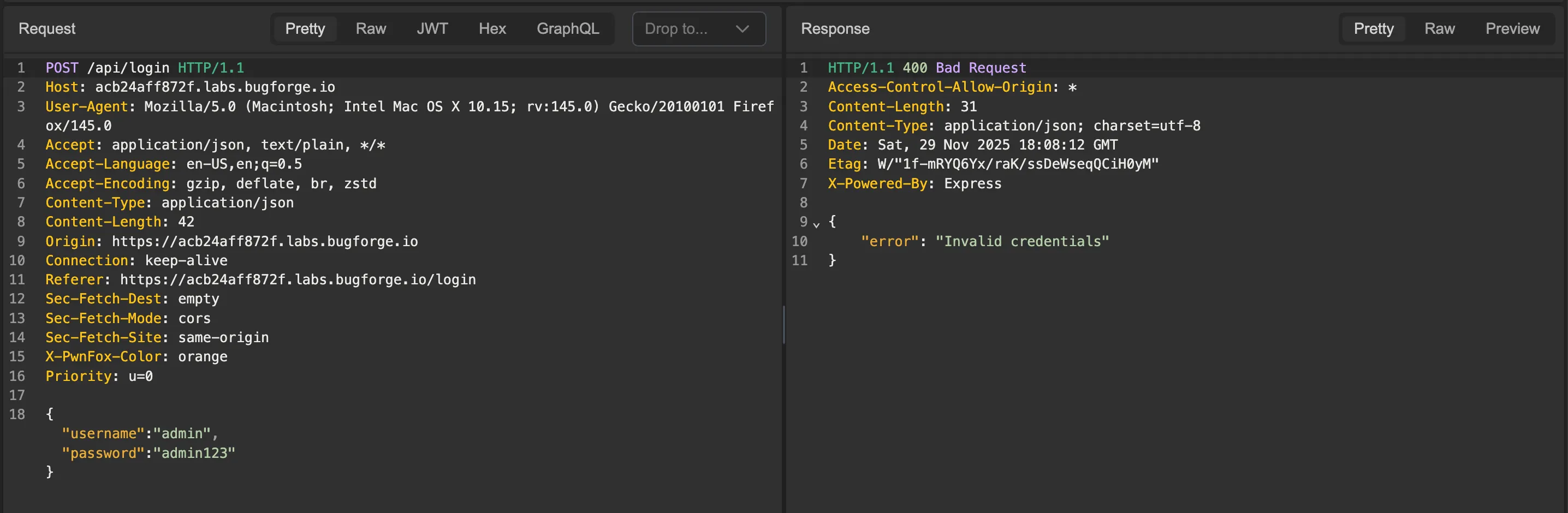1568x513 pixels.
Task: Click the Origin header URL in request
Action: point(265,241)
